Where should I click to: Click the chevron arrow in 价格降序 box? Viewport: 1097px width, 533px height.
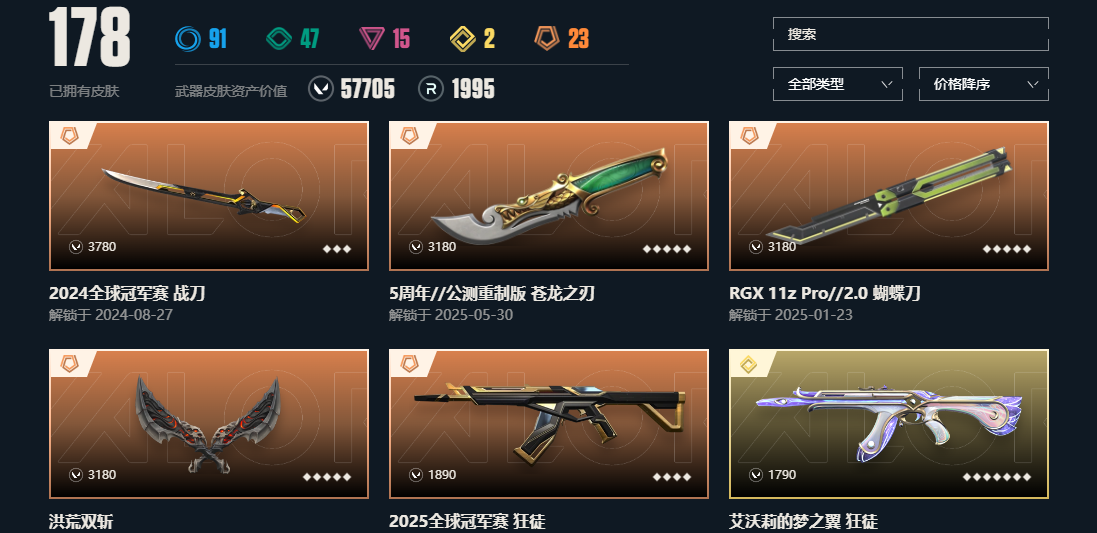(x=1033, y=85)
